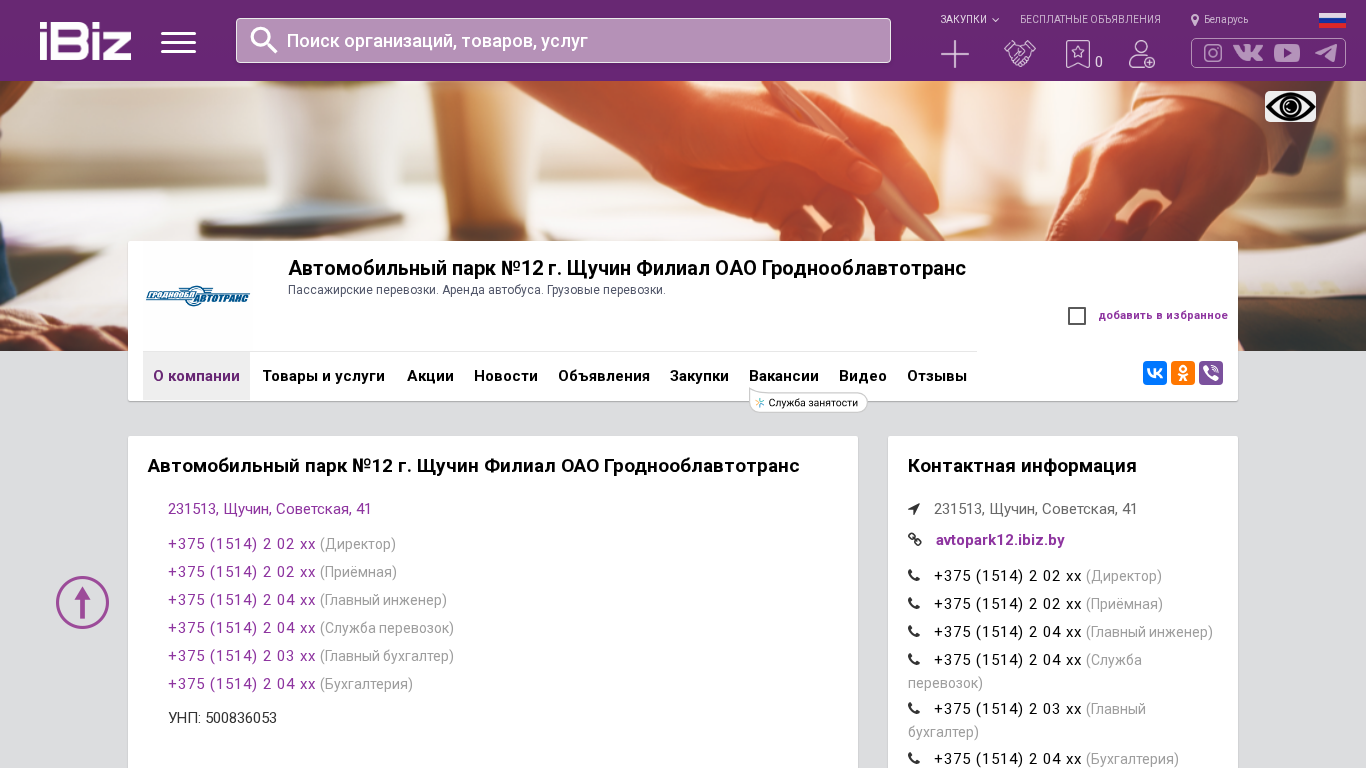Click the Директор phone number in contact sidebar
1366x768 pixels.
click(1008, 576)
